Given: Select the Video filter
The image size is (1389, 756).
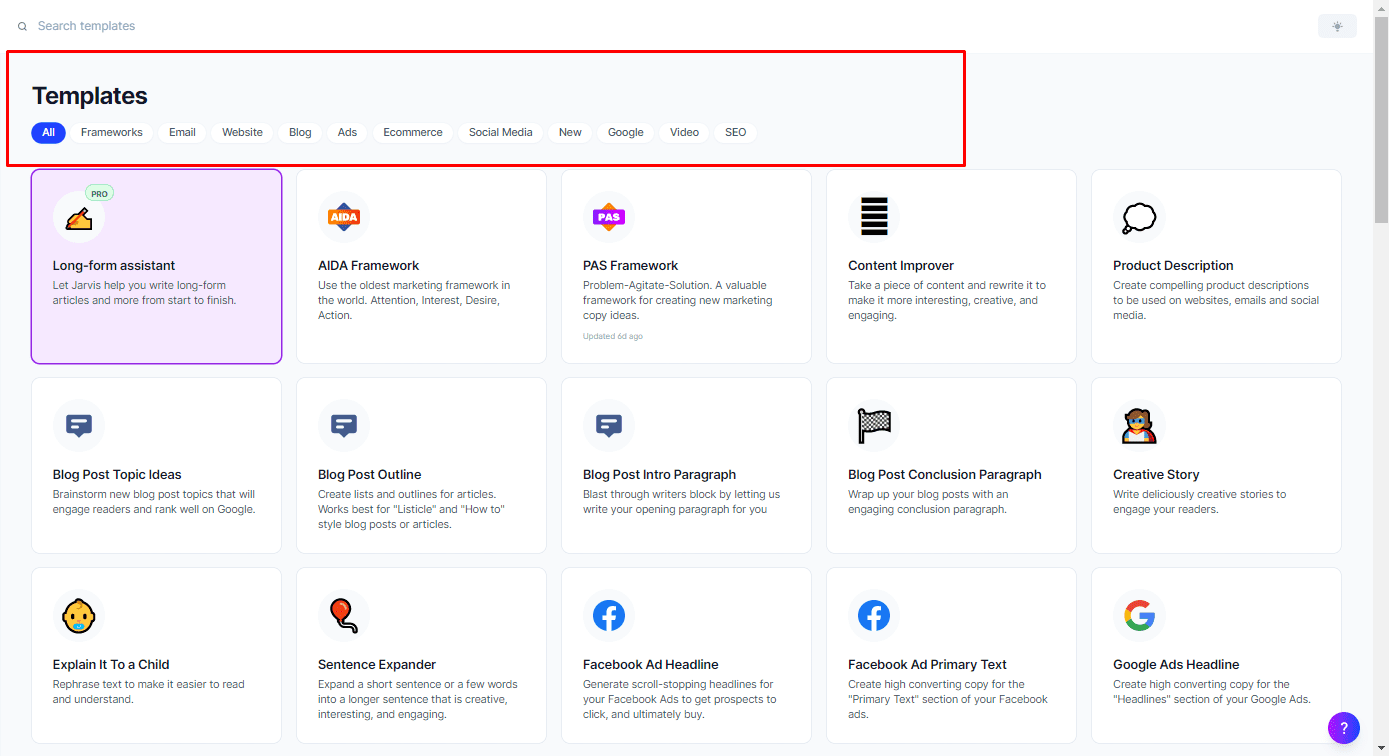Looking at the screenshot, I should (x=684, y=132).
